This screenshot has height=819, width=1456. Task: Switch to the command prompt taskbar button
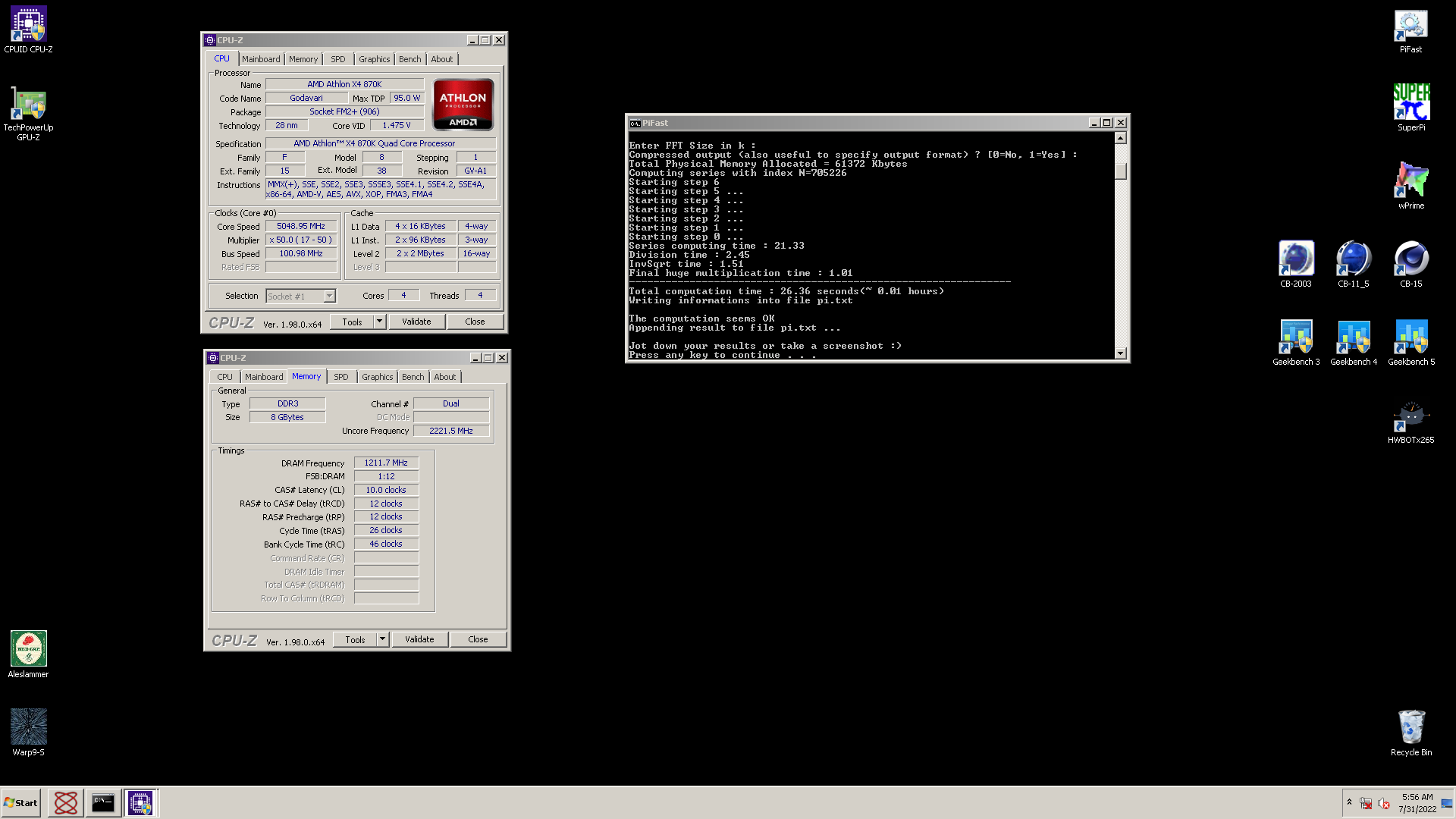click(x=103, y=802)
